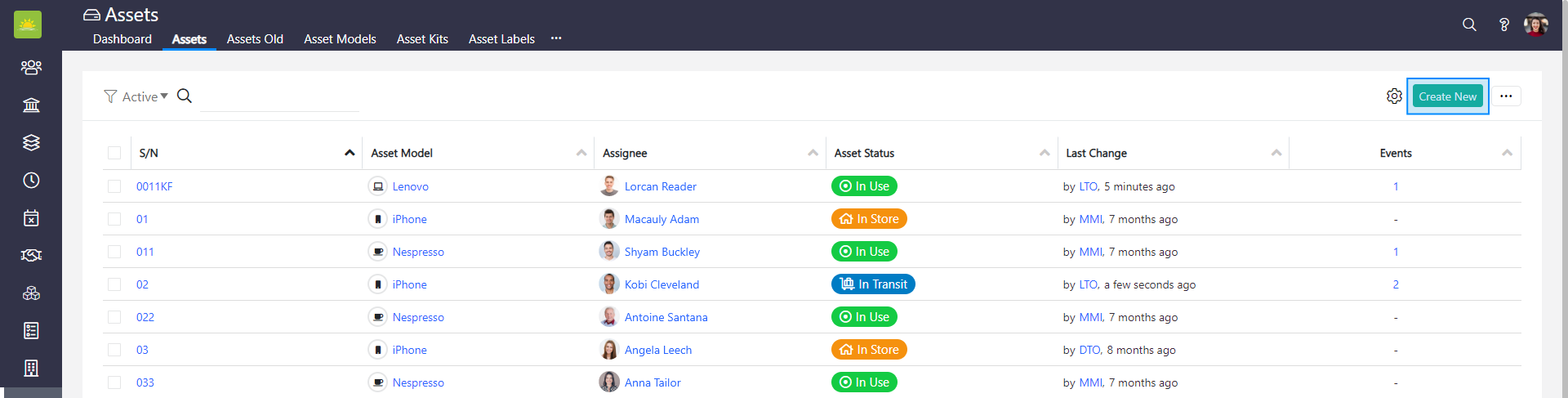The image size is (1568, 398).
Task: Click the Create New button
Action: [x=1447, y=96]
